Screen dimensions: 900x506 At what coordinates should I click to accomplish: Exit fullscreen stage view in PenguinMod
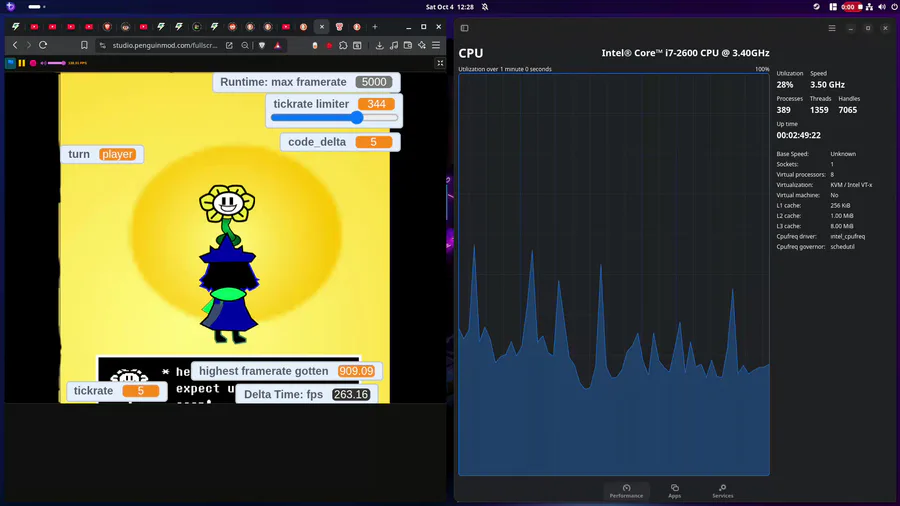coord(440,63)
